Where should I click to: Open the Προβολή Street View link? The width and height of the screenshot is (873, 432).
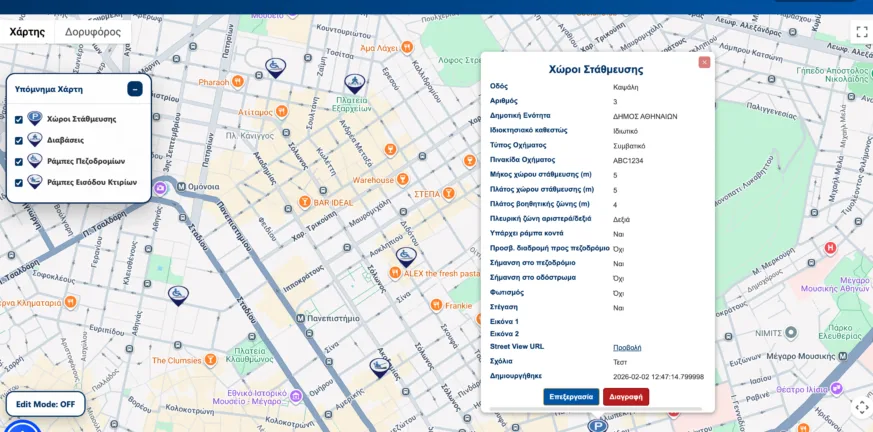(627, 347)
